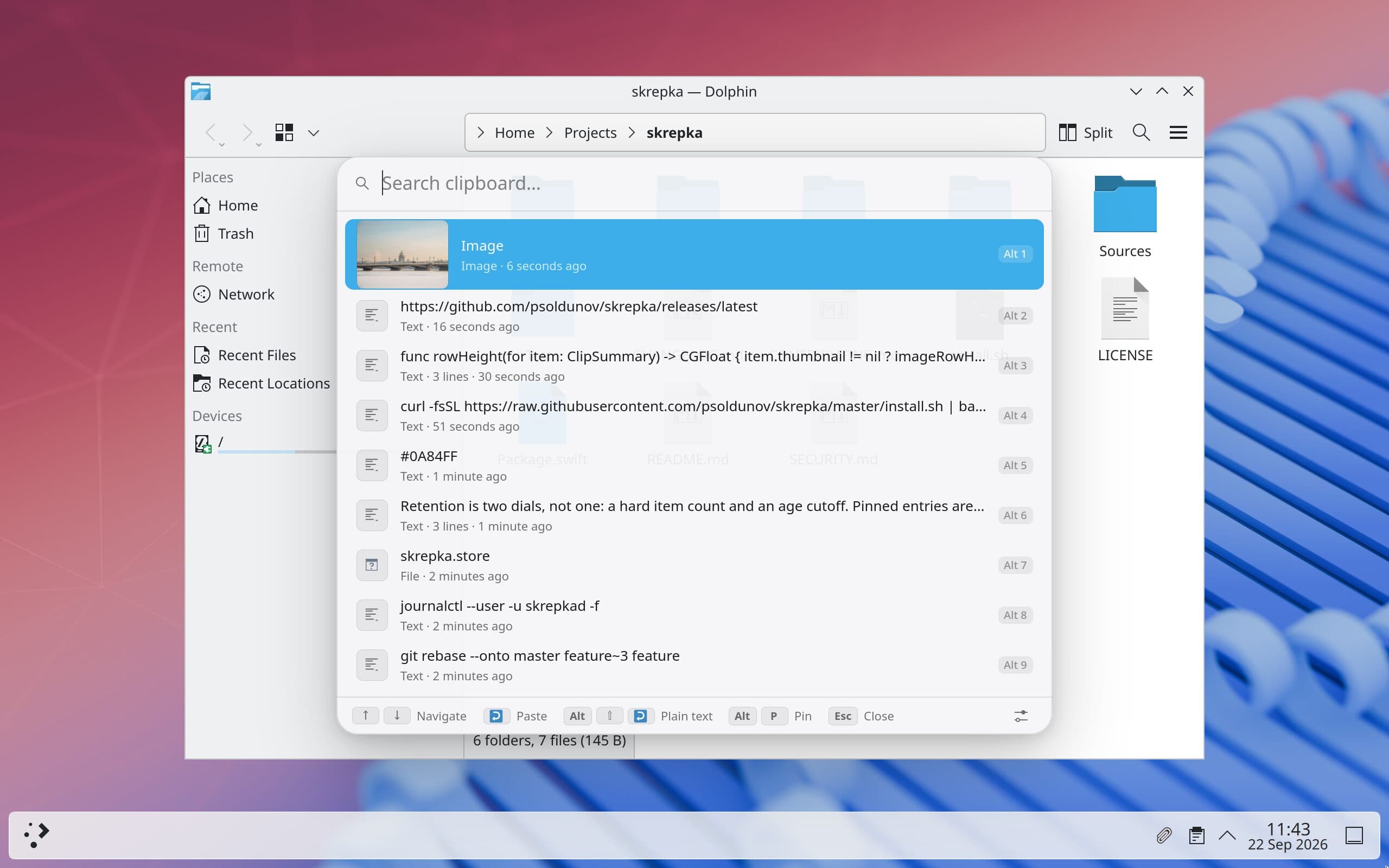This screenshot has height=868, width=1389.
Task: Switch view mode via the icons grid button
Action: click(x=284, y=132)
